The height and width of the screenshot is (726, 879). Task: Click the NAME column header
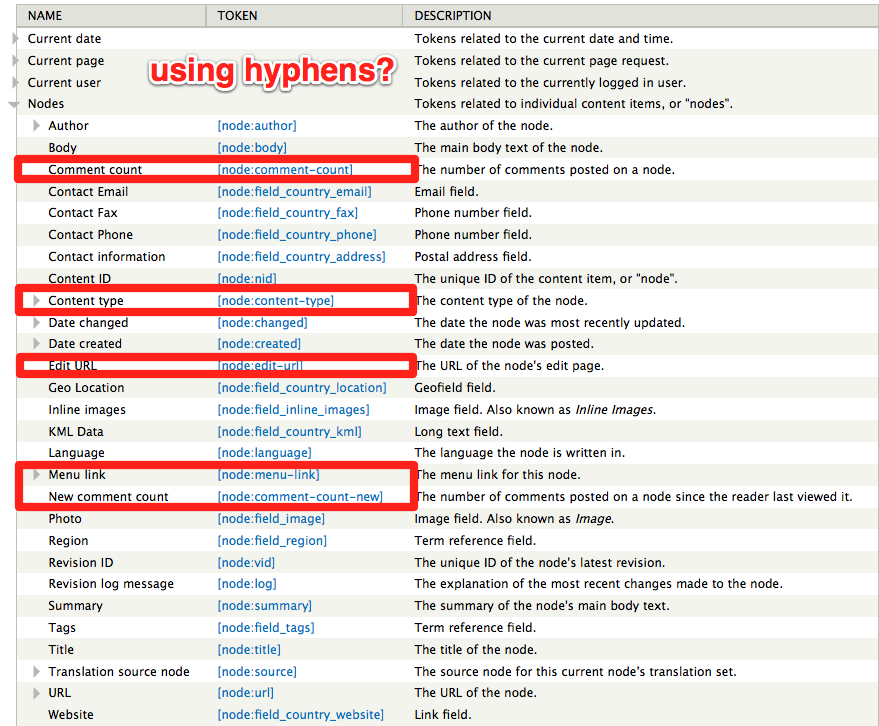[x=111, y=16]
